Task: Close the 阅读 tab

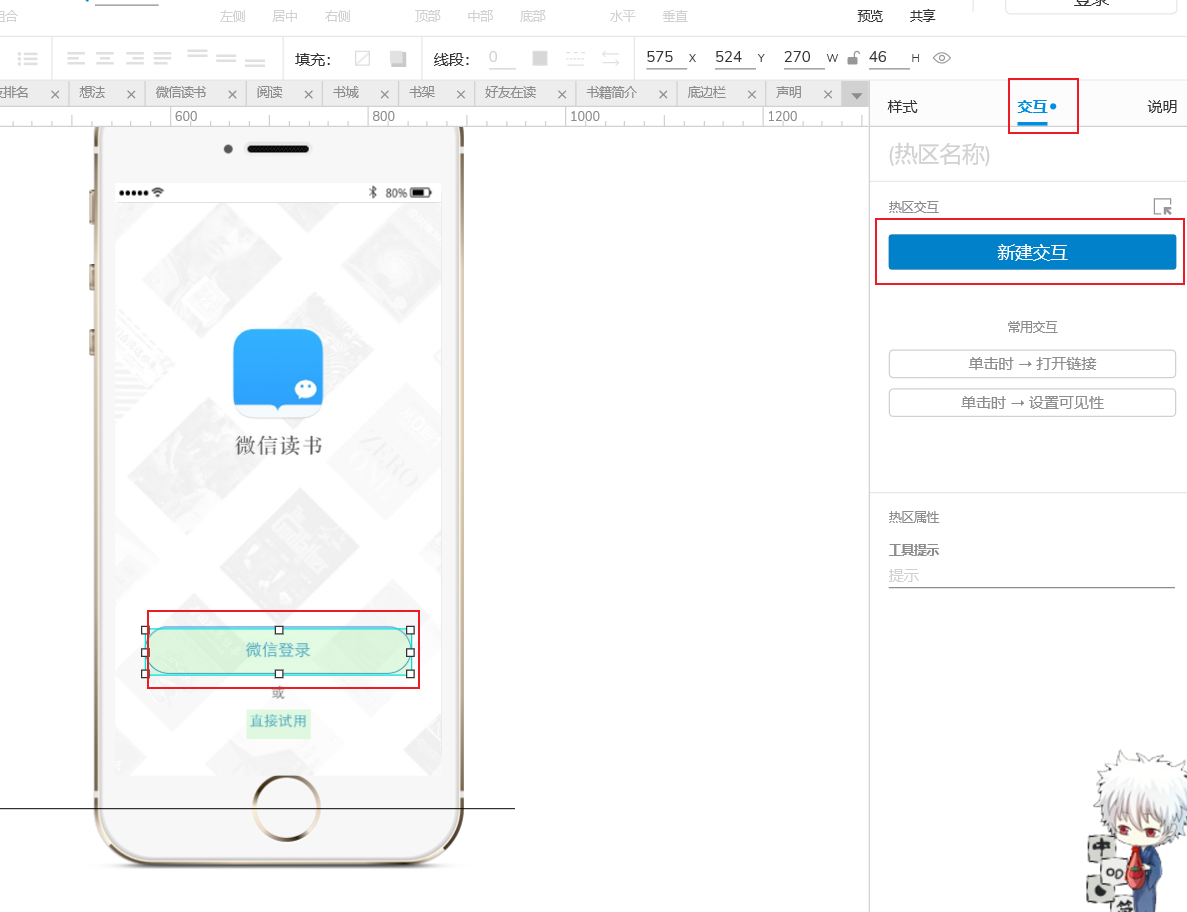Action: (308, 95)
